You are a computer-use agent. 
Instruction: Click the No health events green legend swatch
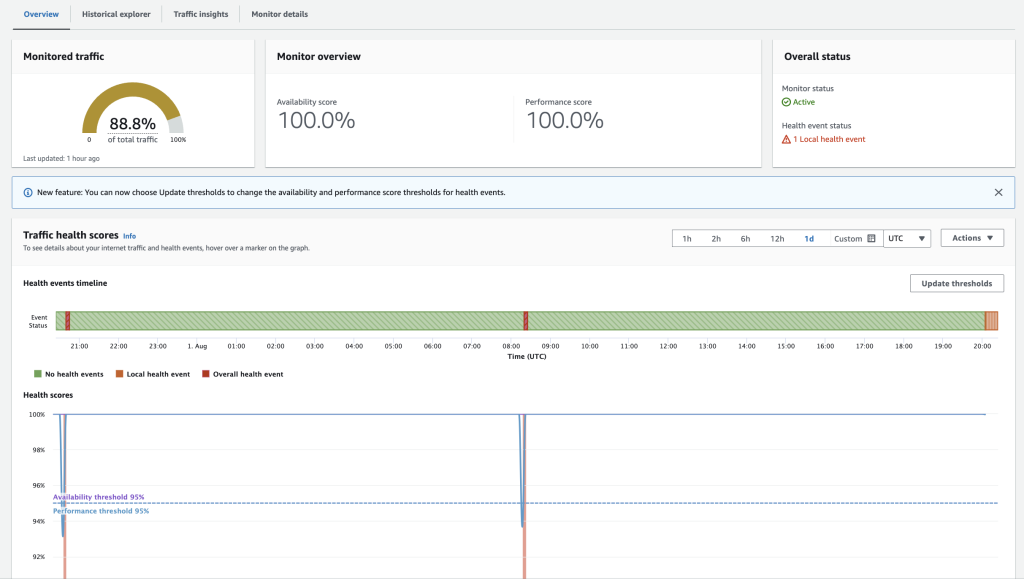(x=37, y=373)
